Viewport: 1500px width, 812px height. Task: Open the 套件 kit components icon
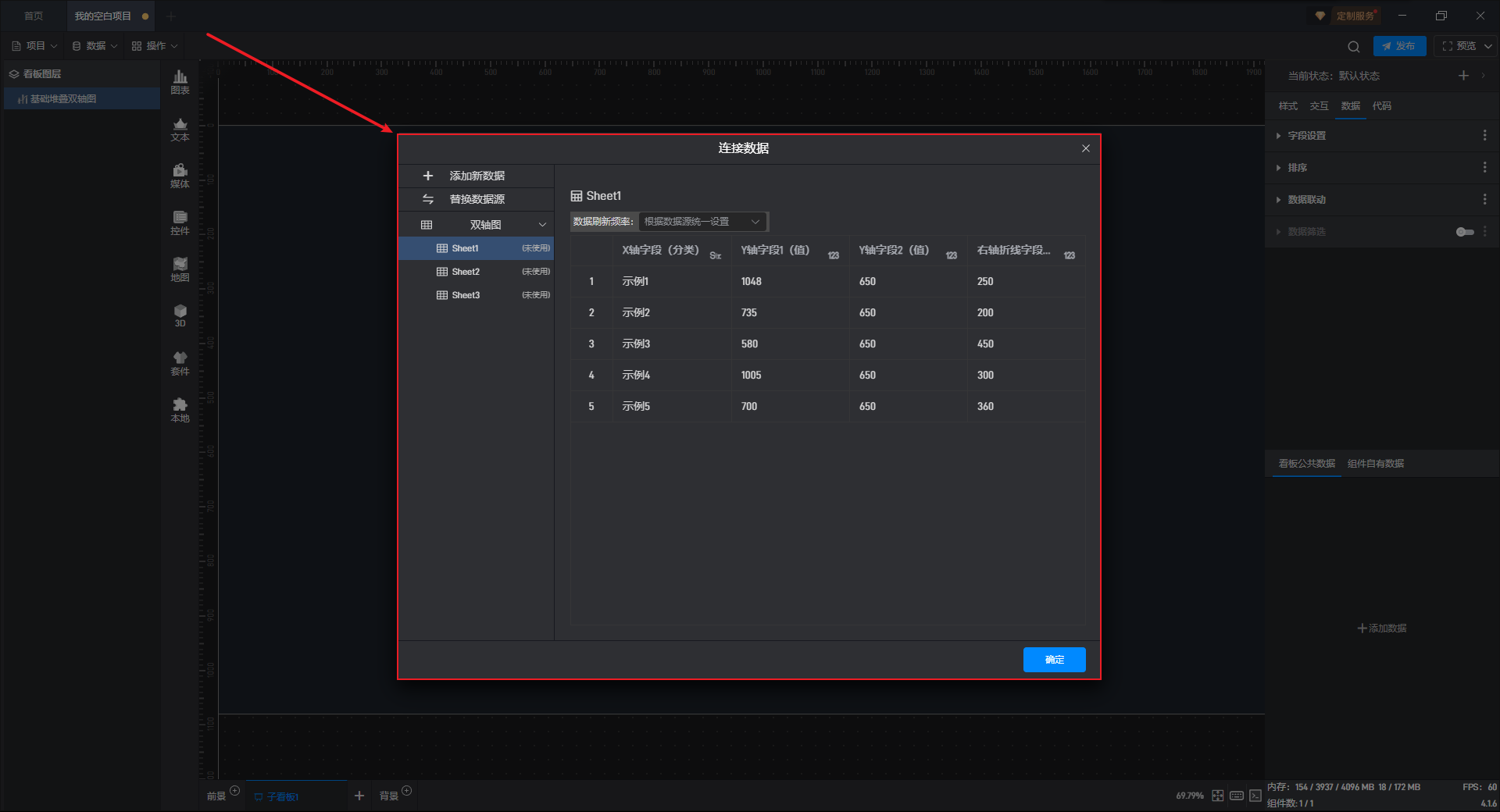pos(180,363)
